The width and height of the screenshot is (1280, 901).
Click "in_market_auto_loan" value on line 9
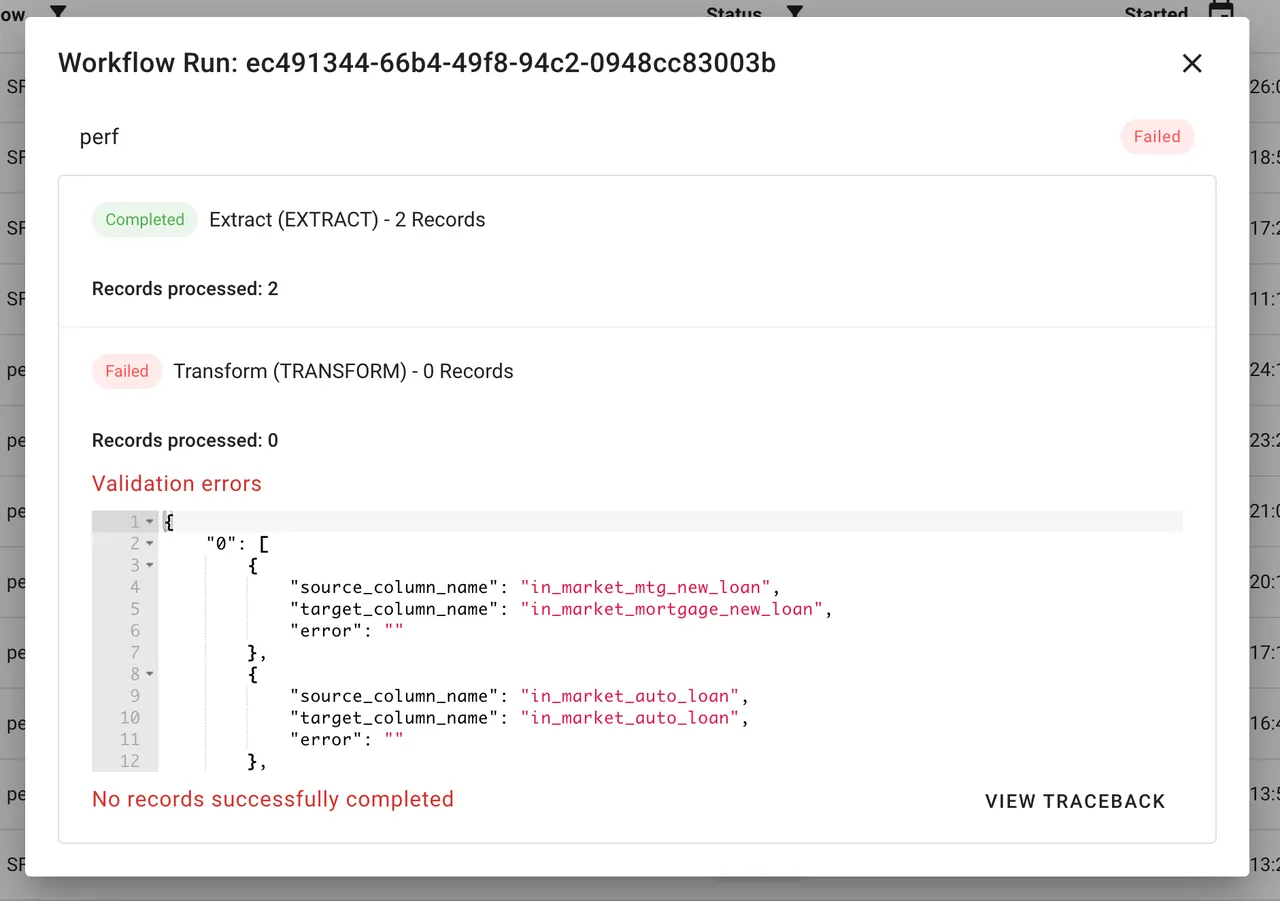point(629,696)
